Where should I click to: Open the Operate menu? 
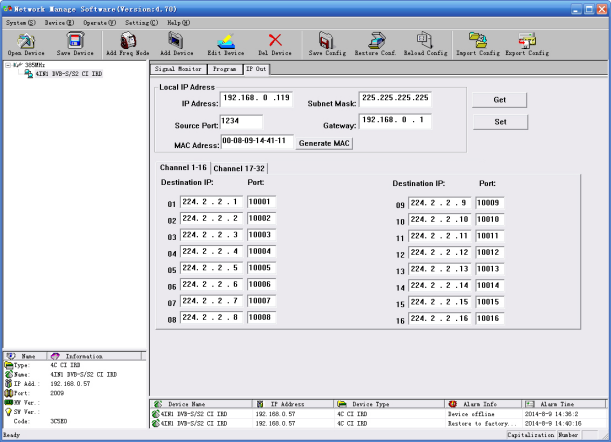click(96, 21)
